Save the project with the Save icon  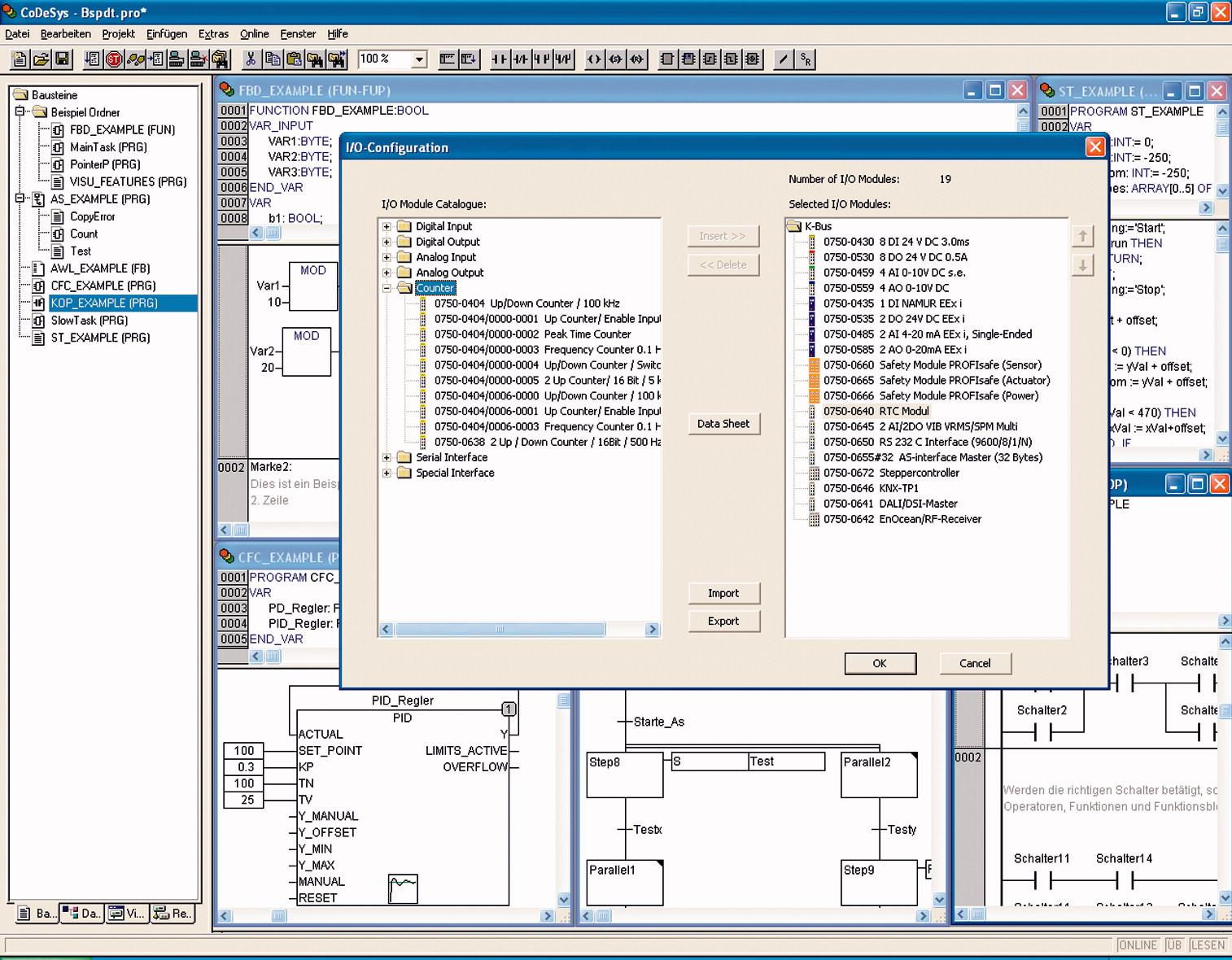[63, 59]
